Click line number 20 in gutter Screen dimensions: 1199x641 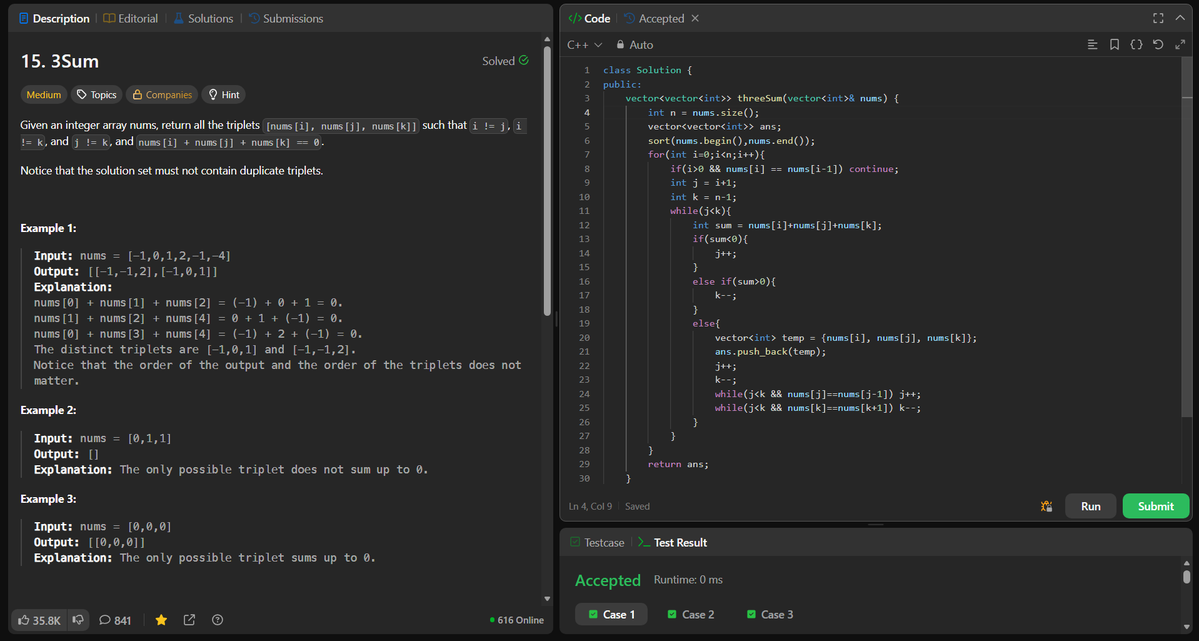(585, 338)
